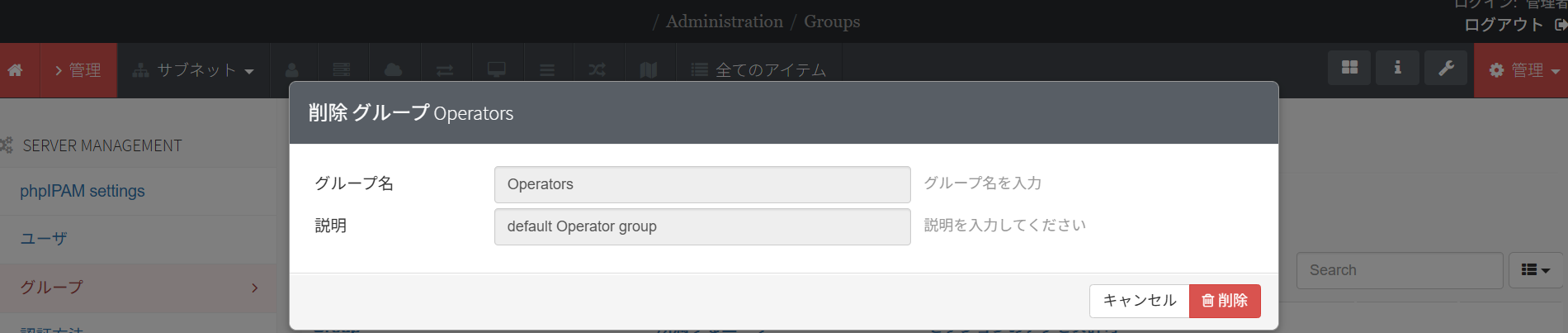Open the dashboard grid icon button
This screenshot has width=1568, height=333.
pos(1349,68)
